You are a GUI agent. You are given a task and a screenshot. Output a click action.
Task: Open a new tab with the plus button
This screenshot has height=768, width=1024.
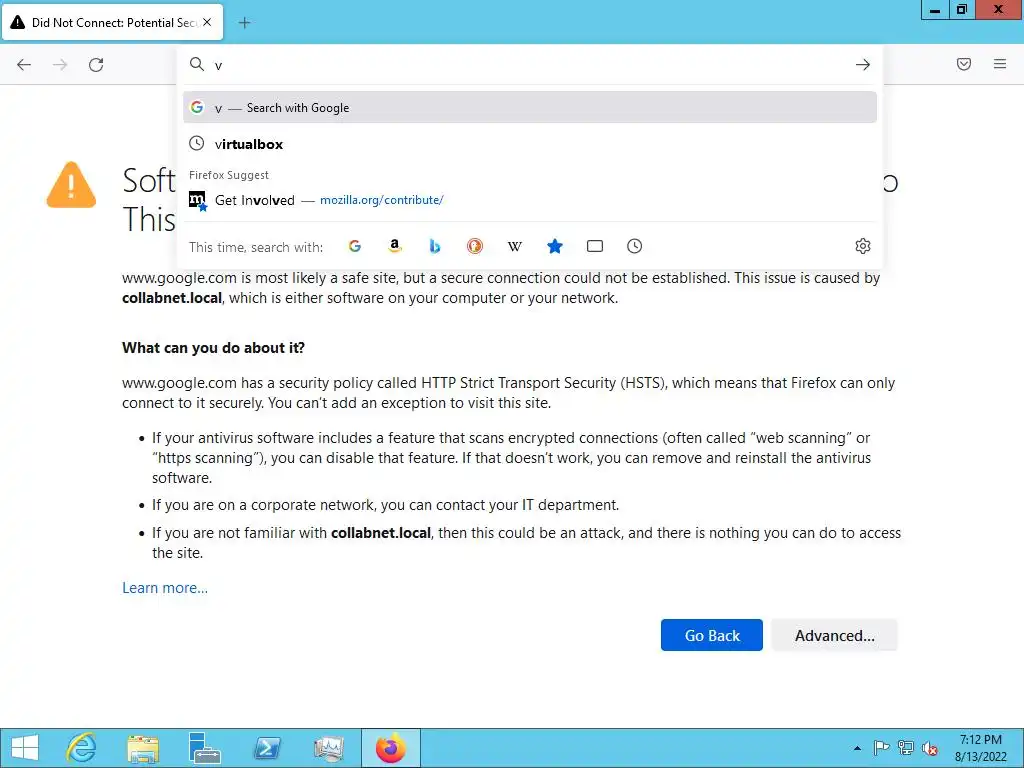(244, 23)
